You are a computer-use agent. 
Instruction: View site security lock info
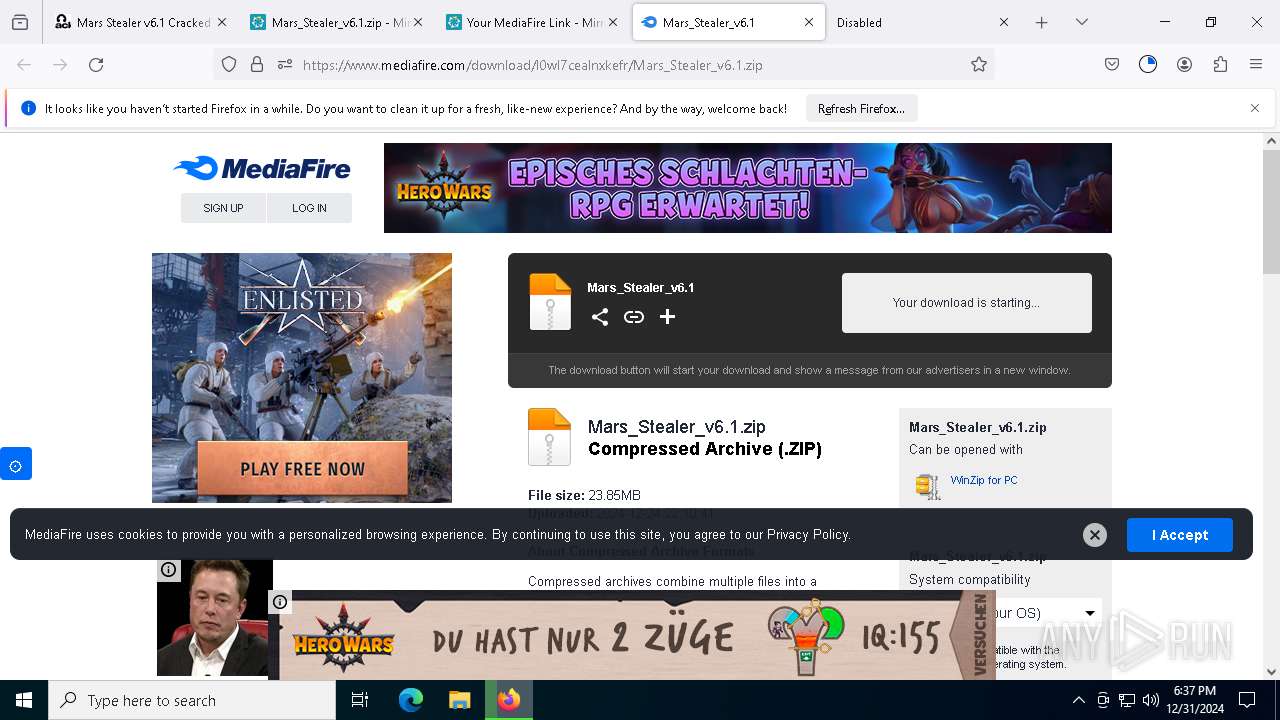[x=257, y=65]
